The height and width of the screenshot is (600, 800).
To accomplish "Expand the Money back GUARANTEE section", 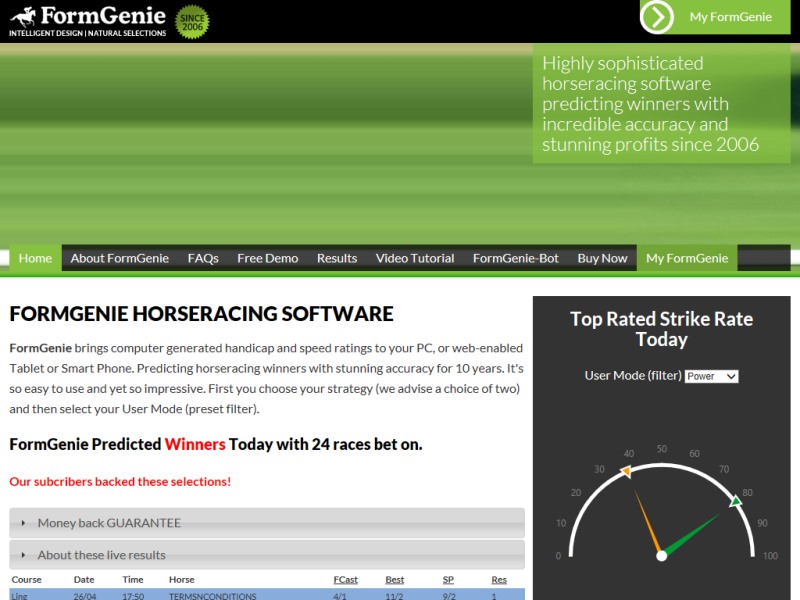I will 267,523.
